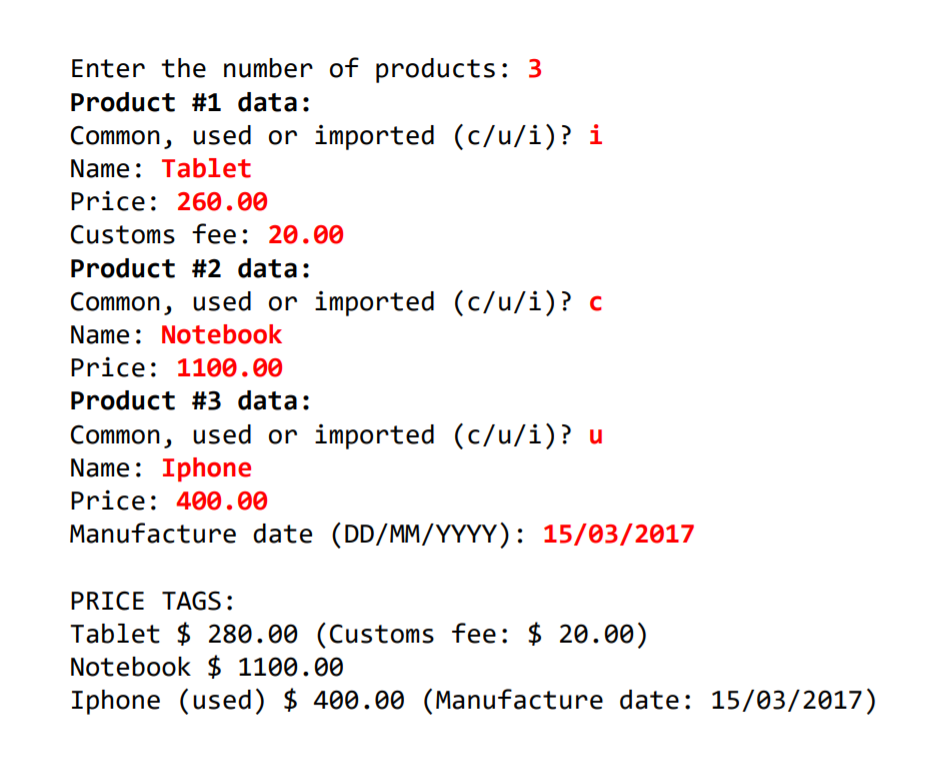Click the 'Tablet $ 280.00' price tag line
This screenshot has height=759, width=928.
pos(359,635)
